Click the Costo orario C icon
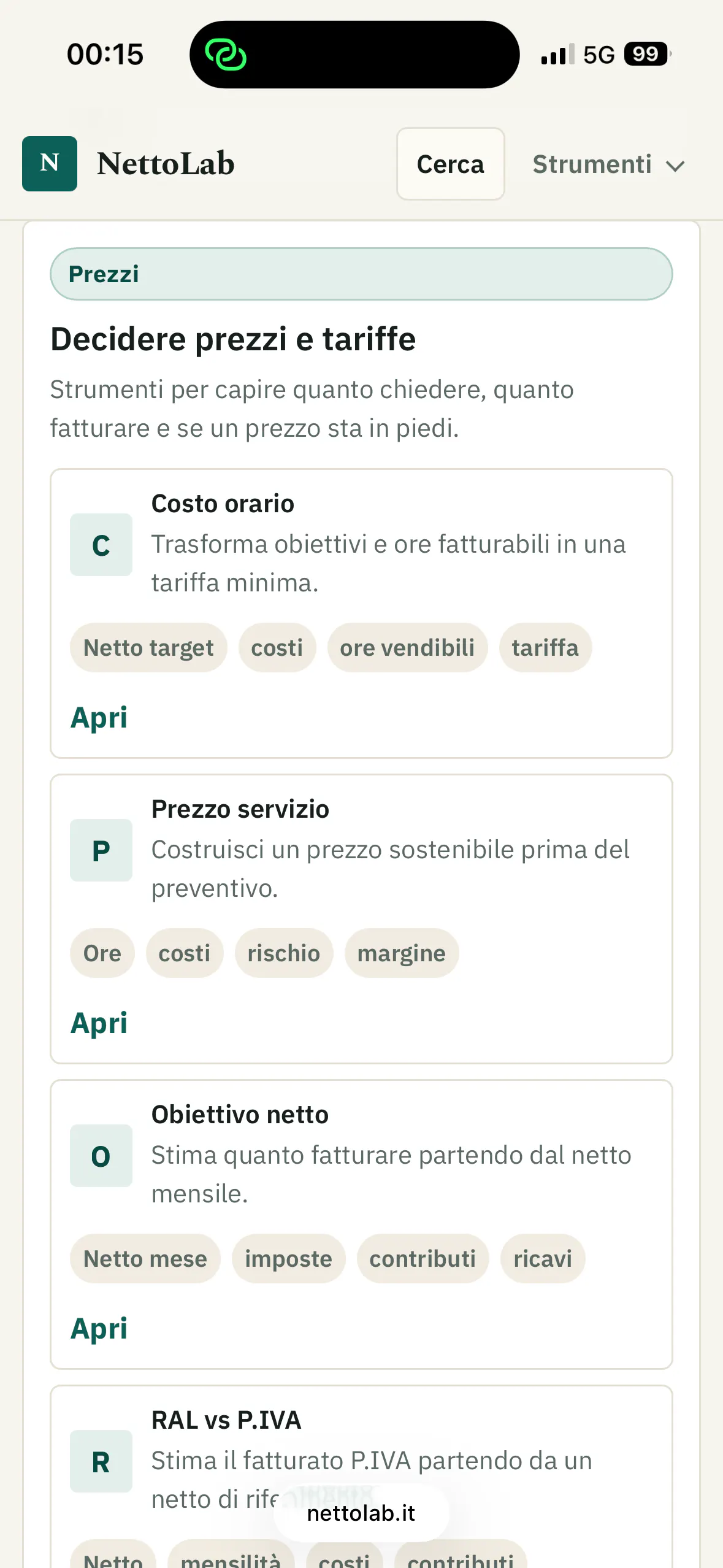Image resolution: width=723 pixels, height=1568 pixels. 101,545
